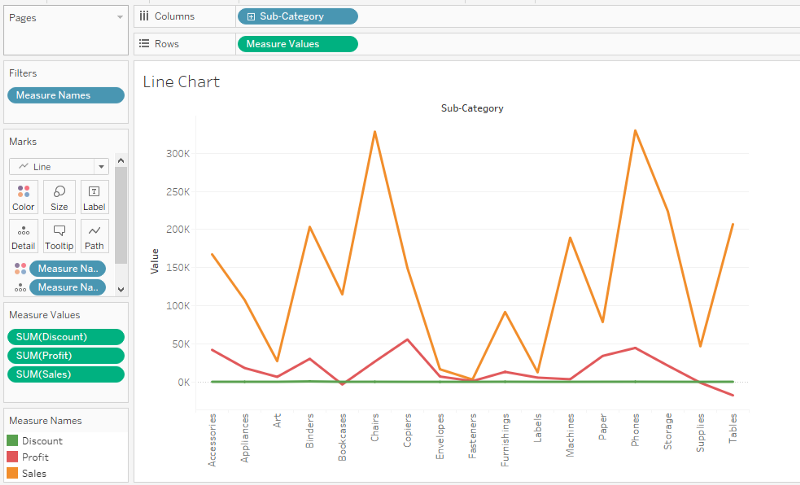Open the Detail mark option
The width and height of the screenshot is (800, 485).
point(24,236)
